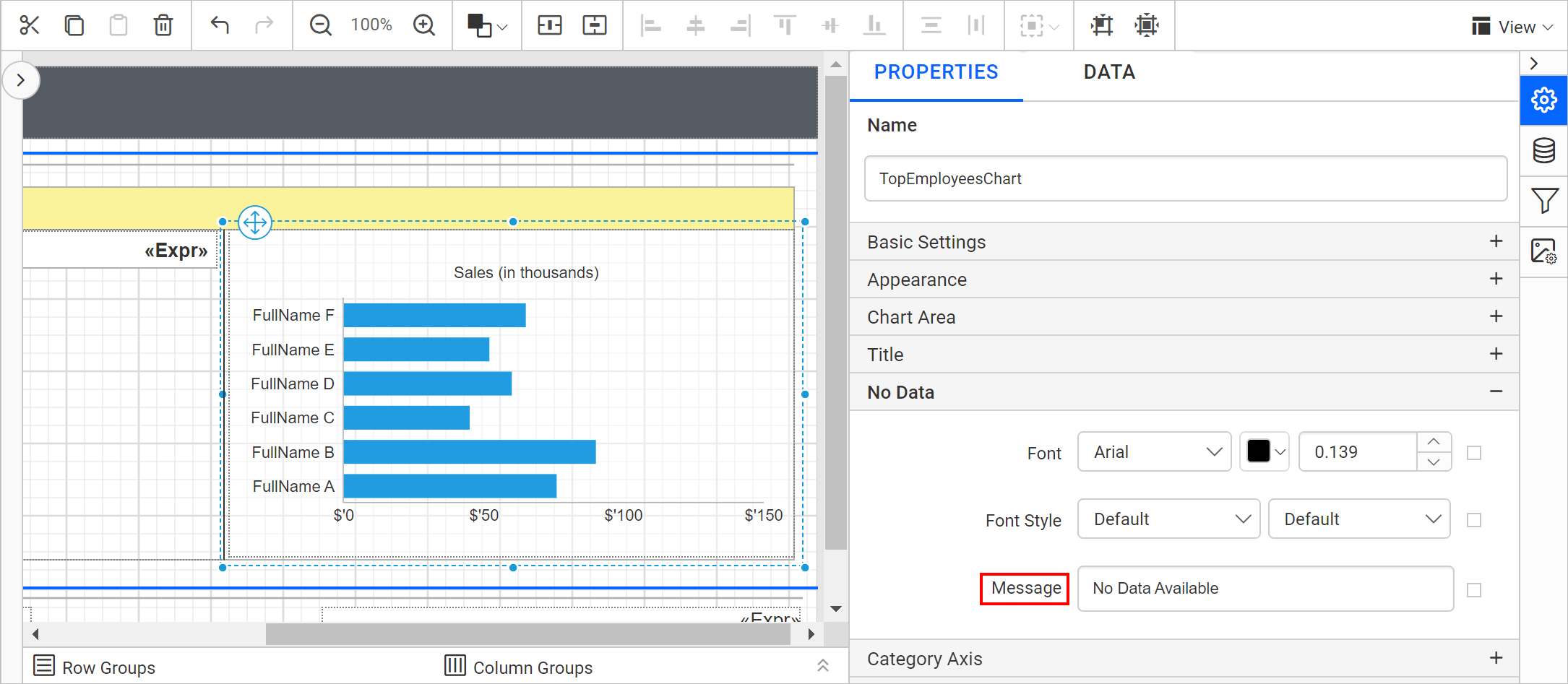Viewport: 1568px width, 684px height.
Task: Open the image manager side icon
Action: tap(1544, 251)
